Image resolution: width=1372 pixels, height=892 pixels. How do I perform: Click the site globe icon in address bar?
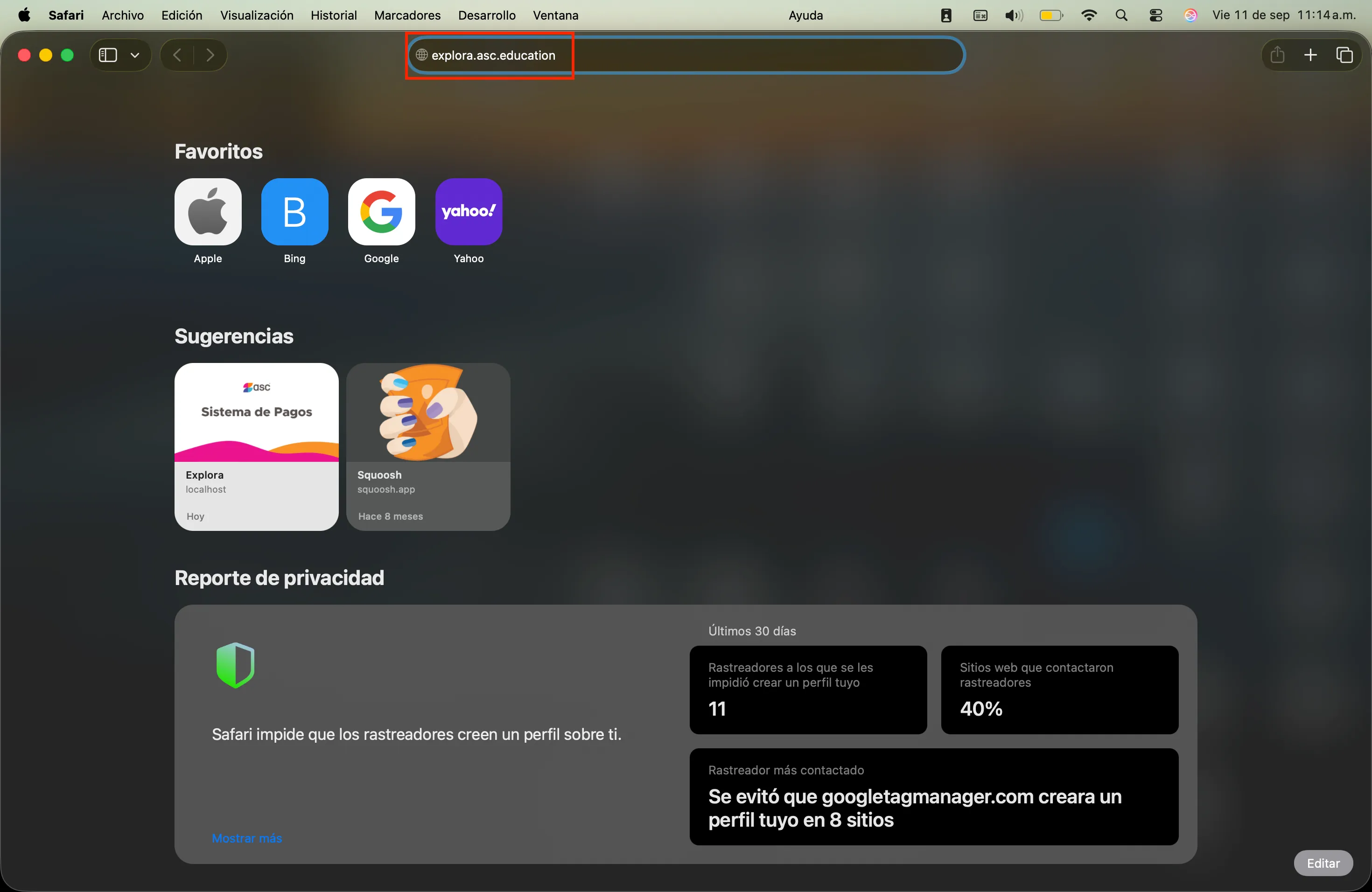click(421, 55)
